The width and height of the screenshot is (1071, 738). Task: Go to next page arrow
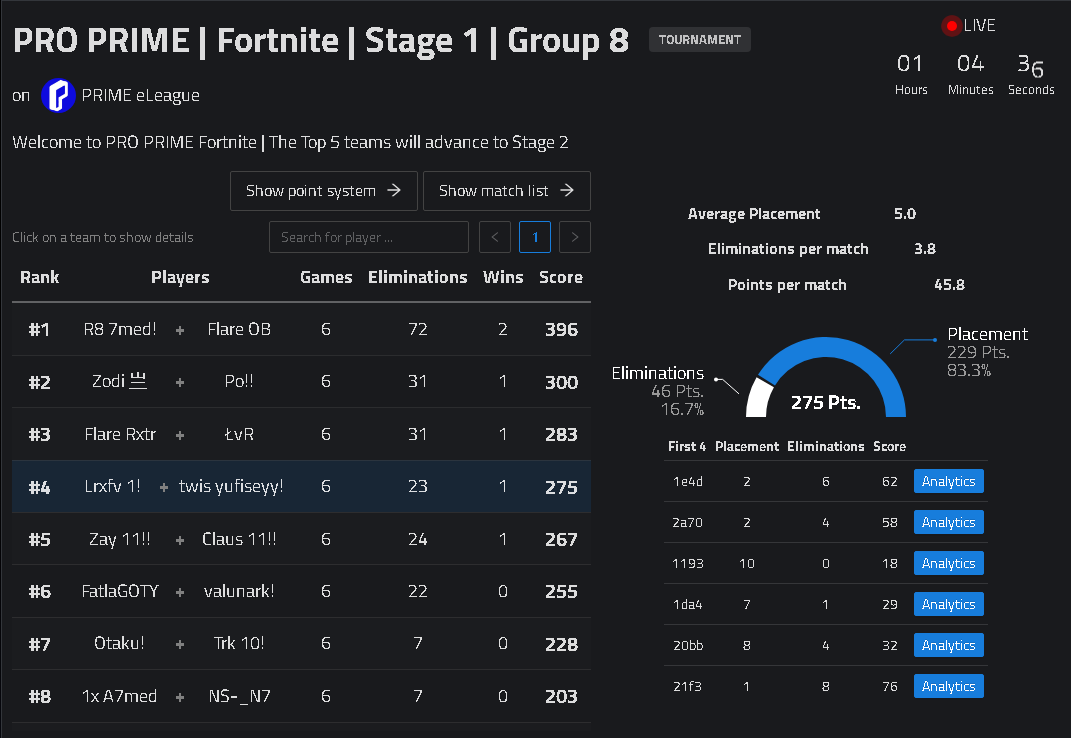click(x=574, y=237)
